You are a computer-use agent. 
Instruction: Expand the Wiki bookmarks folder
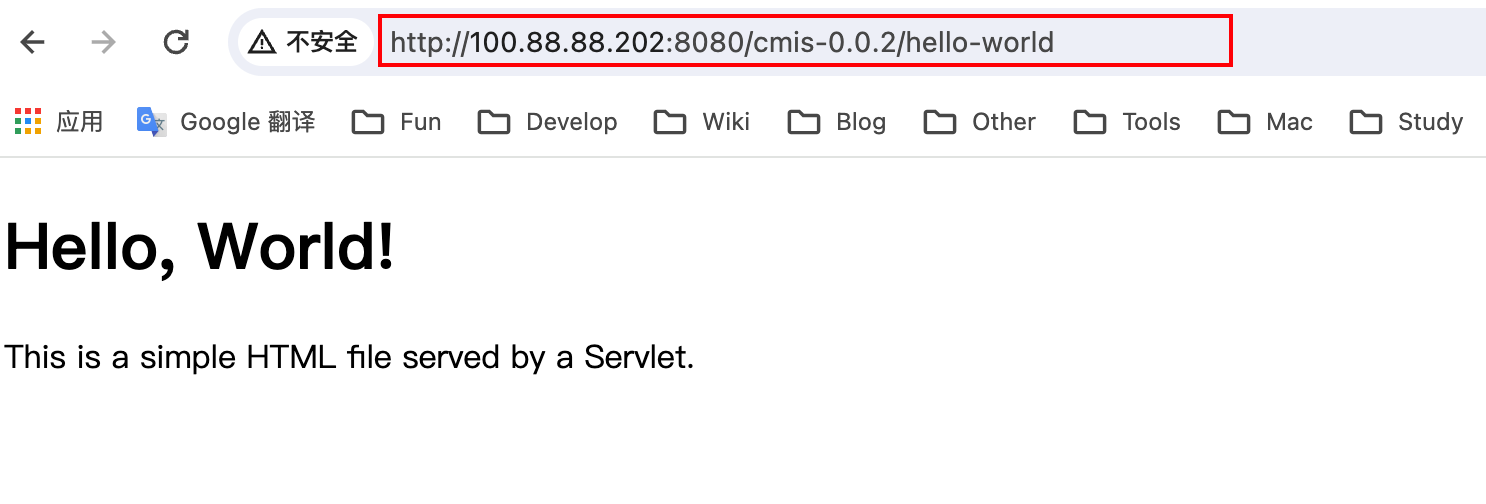tap(702, 122)
